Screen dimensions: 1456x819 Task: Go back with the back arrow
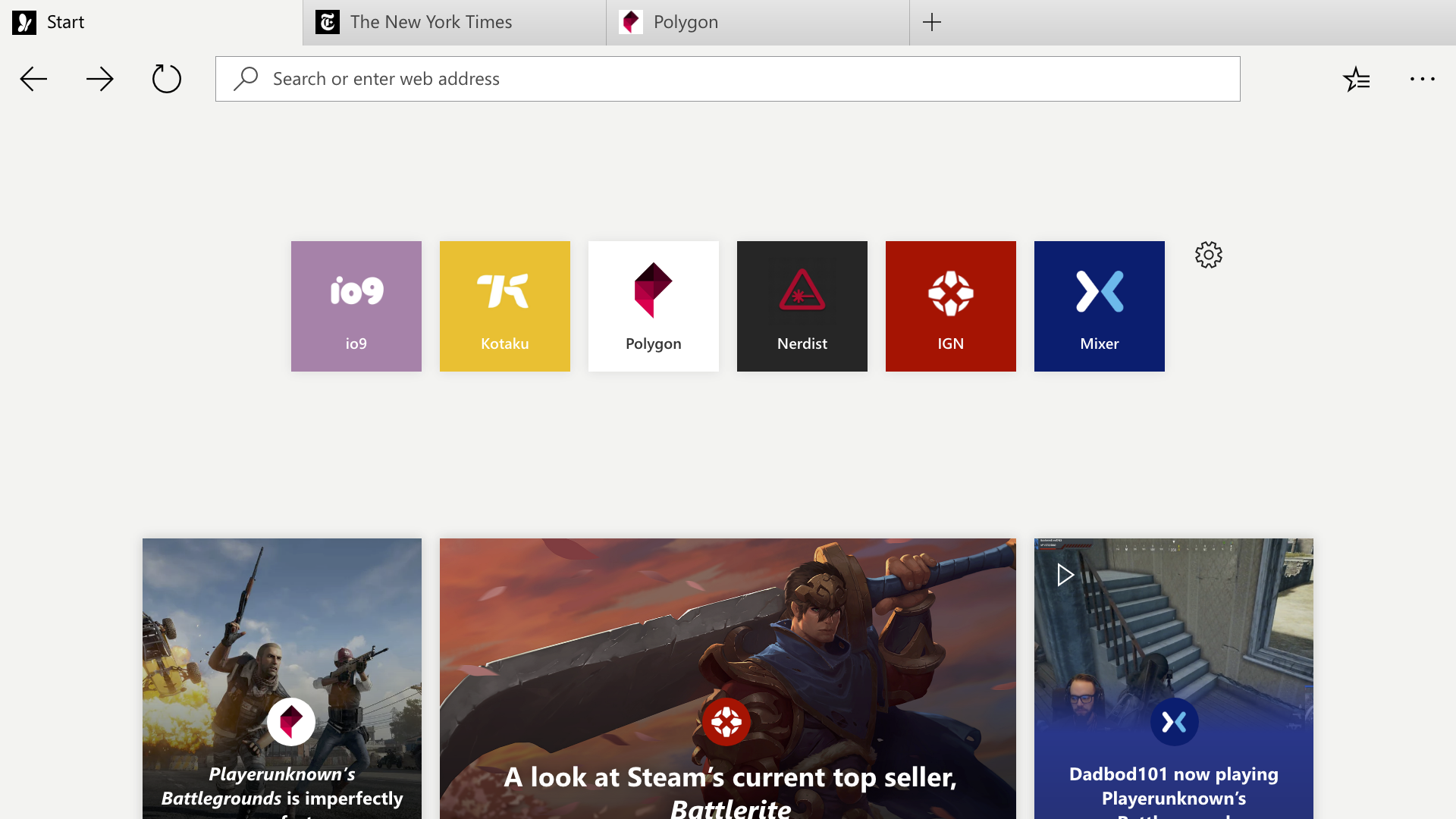[x=33, y=79]
